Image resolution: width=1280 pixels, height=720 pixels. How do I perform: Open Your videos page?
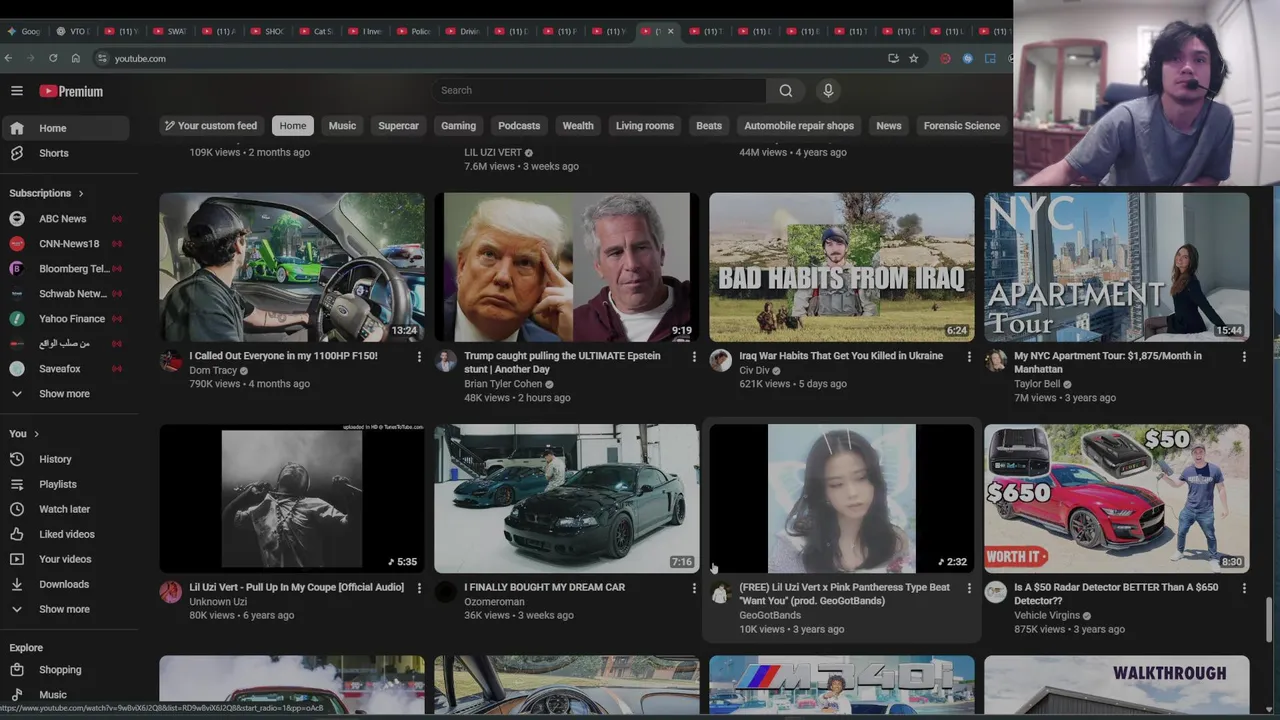click(65, 559)
